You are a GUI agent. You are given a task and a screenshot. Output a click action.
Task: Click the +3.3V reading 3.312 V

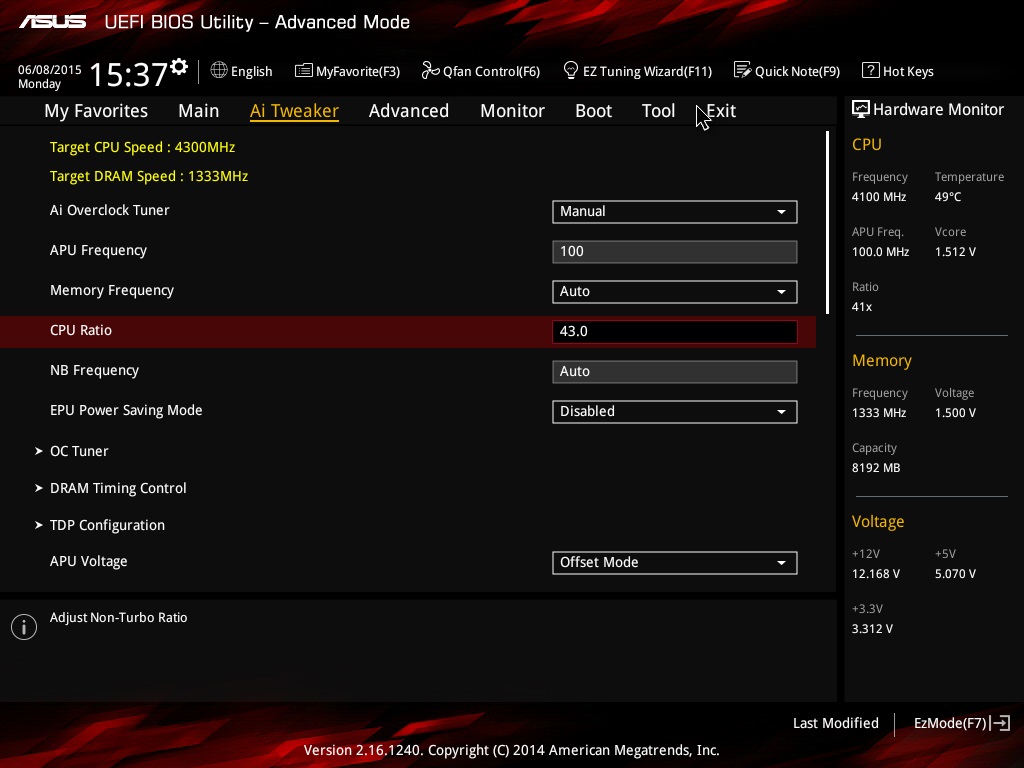point(872,628)
